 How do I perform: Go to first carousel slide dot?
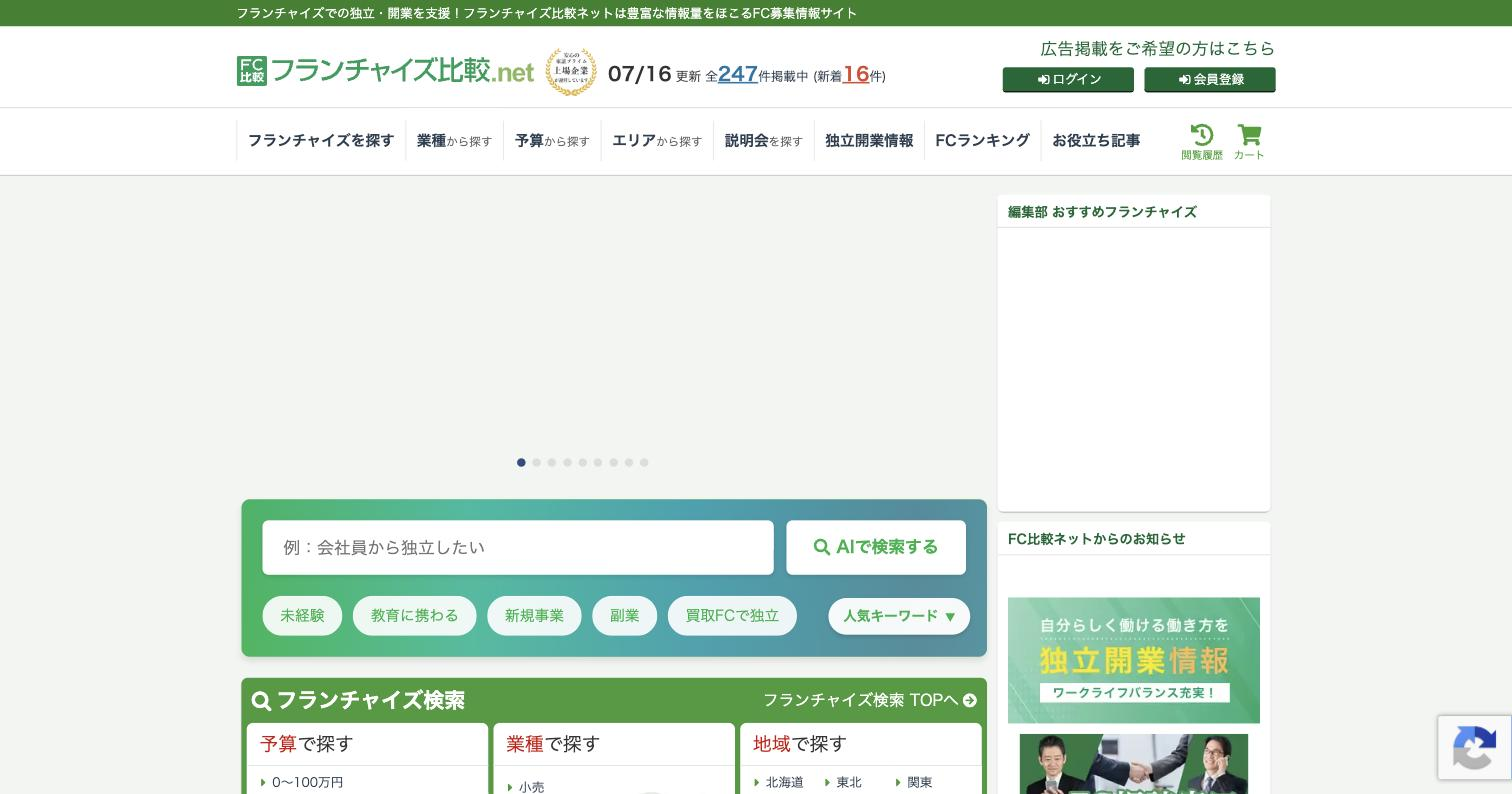(521, 462)
